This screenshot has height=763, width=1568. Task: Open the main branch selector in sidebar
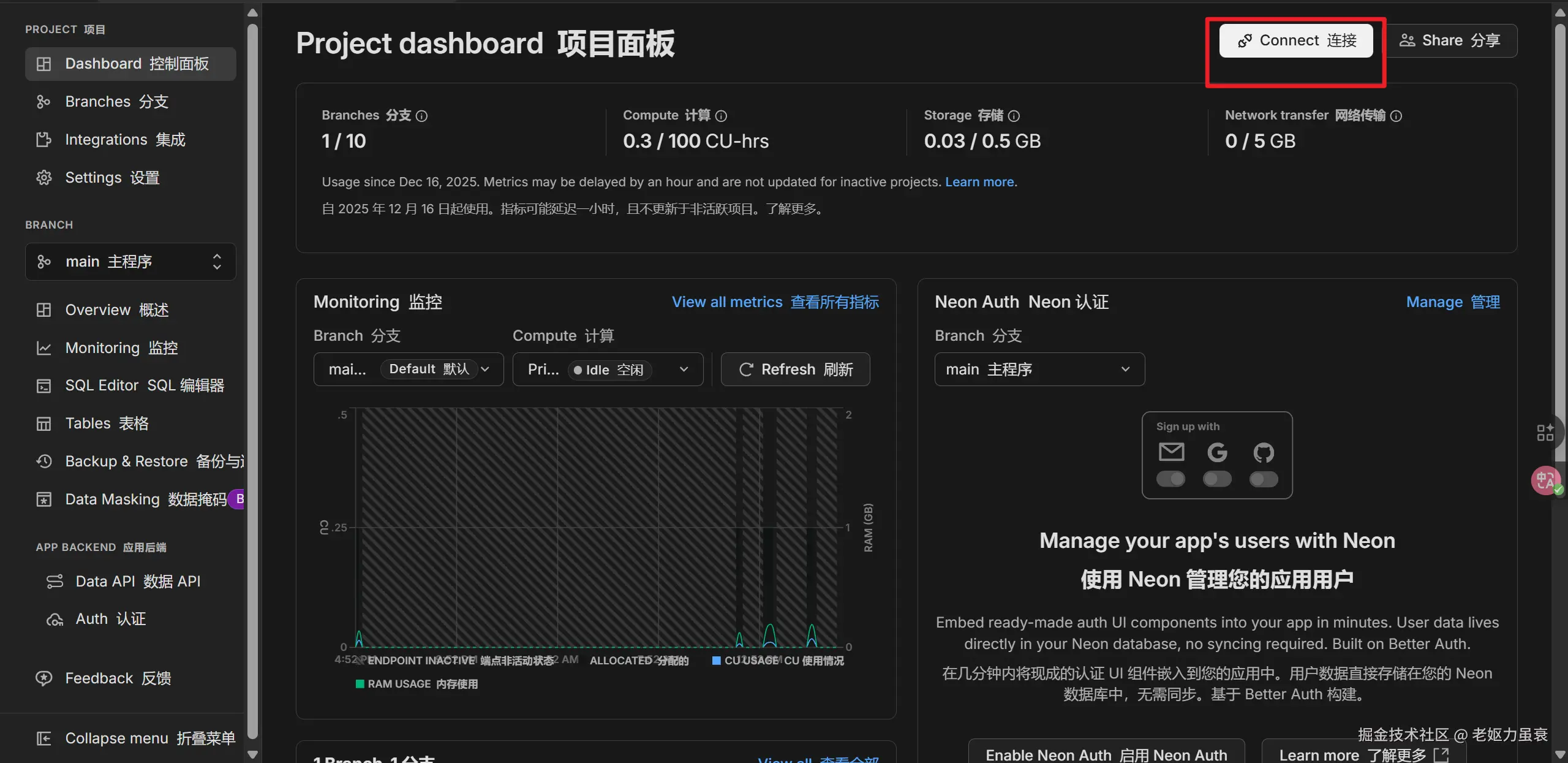click(x=130, y=262)
